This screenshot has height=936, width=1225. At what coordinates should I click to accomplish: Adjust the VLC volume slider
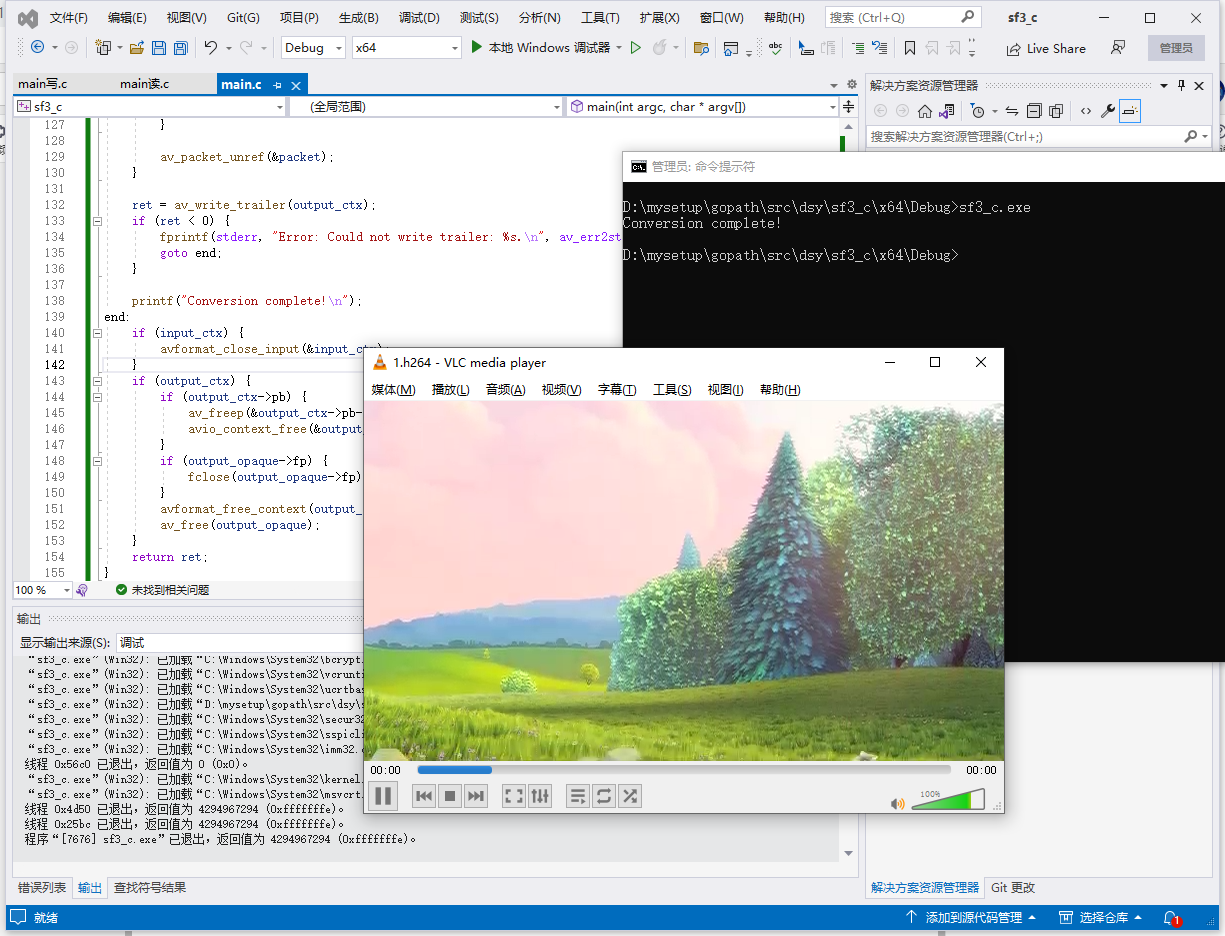coord(947,800)
